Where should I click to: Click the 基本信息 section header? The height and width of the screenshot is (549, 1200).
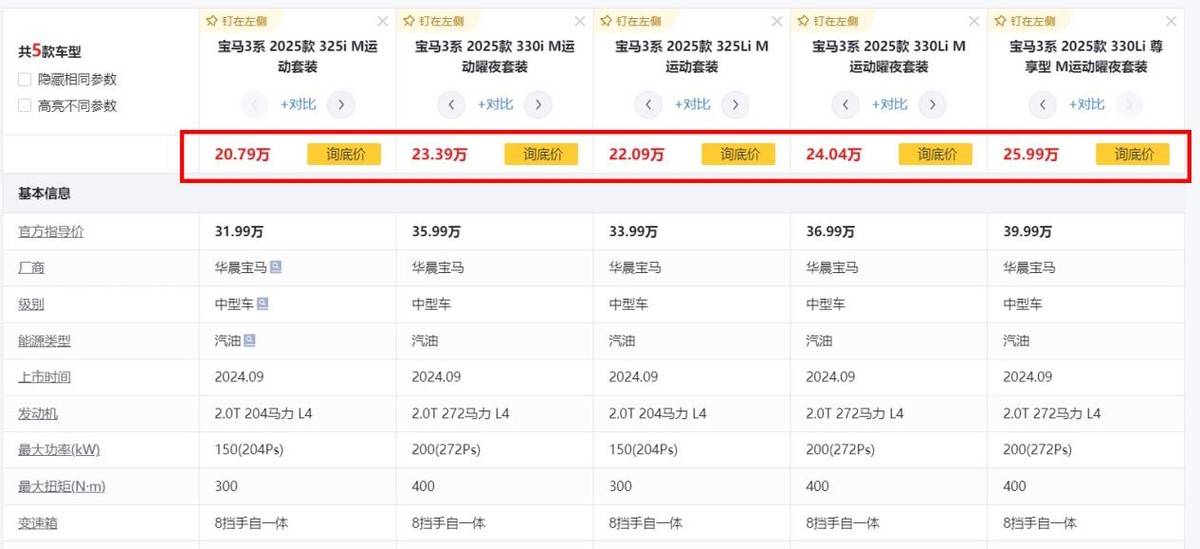click(x=45, y=194)
